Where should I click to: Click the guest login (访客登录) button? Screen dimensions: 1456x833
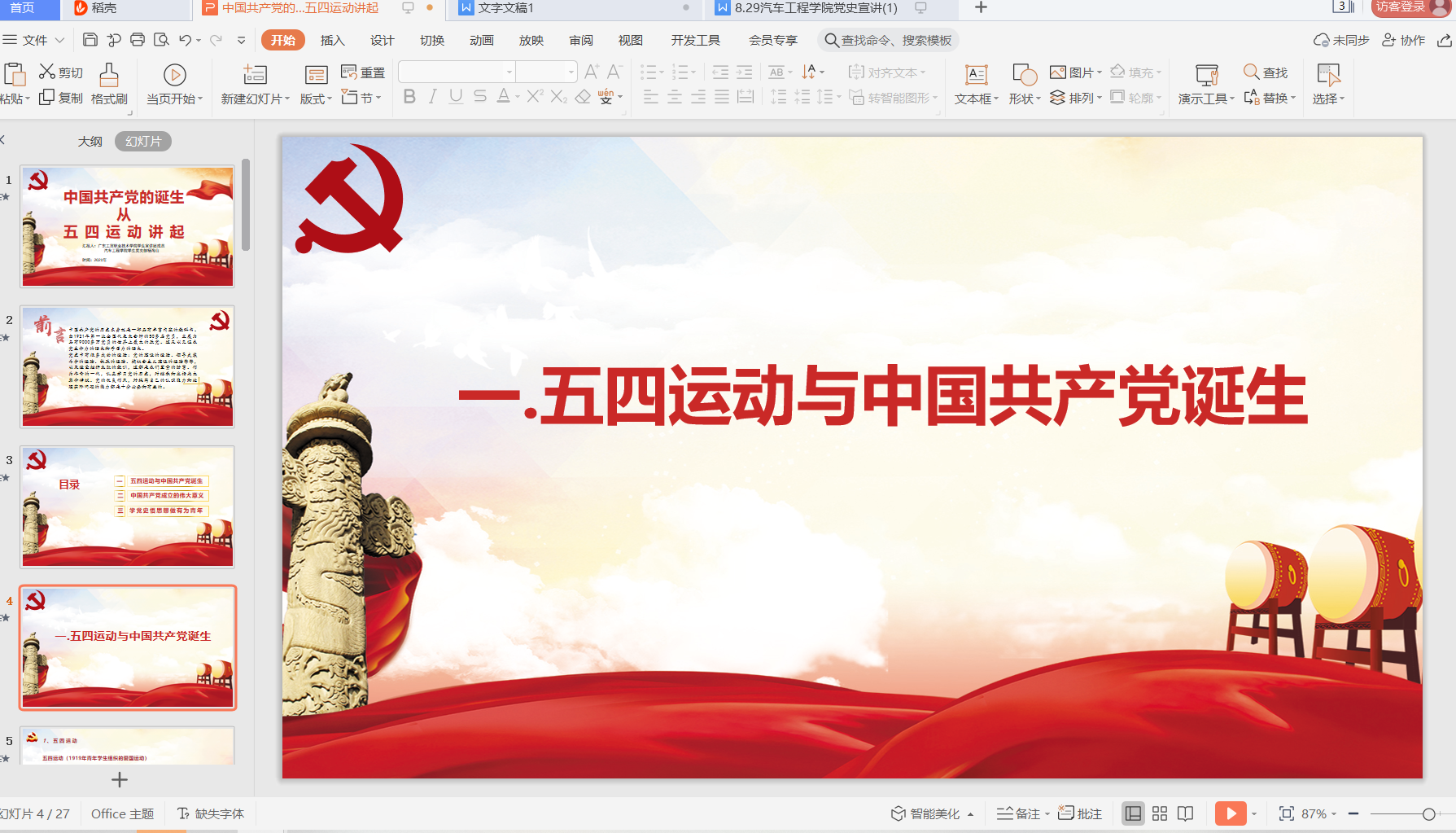[1401, 7]
